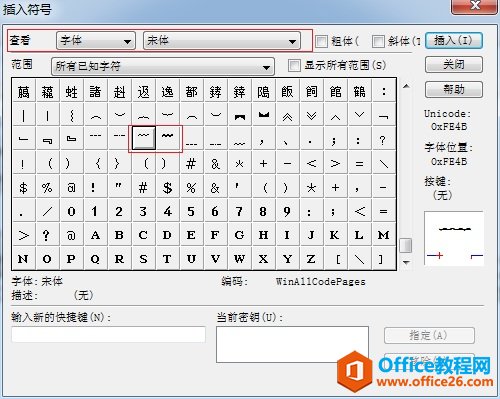Select the 都 character cell
The width and height of the screenshot is (500, 399).
[x=192, y=90]
